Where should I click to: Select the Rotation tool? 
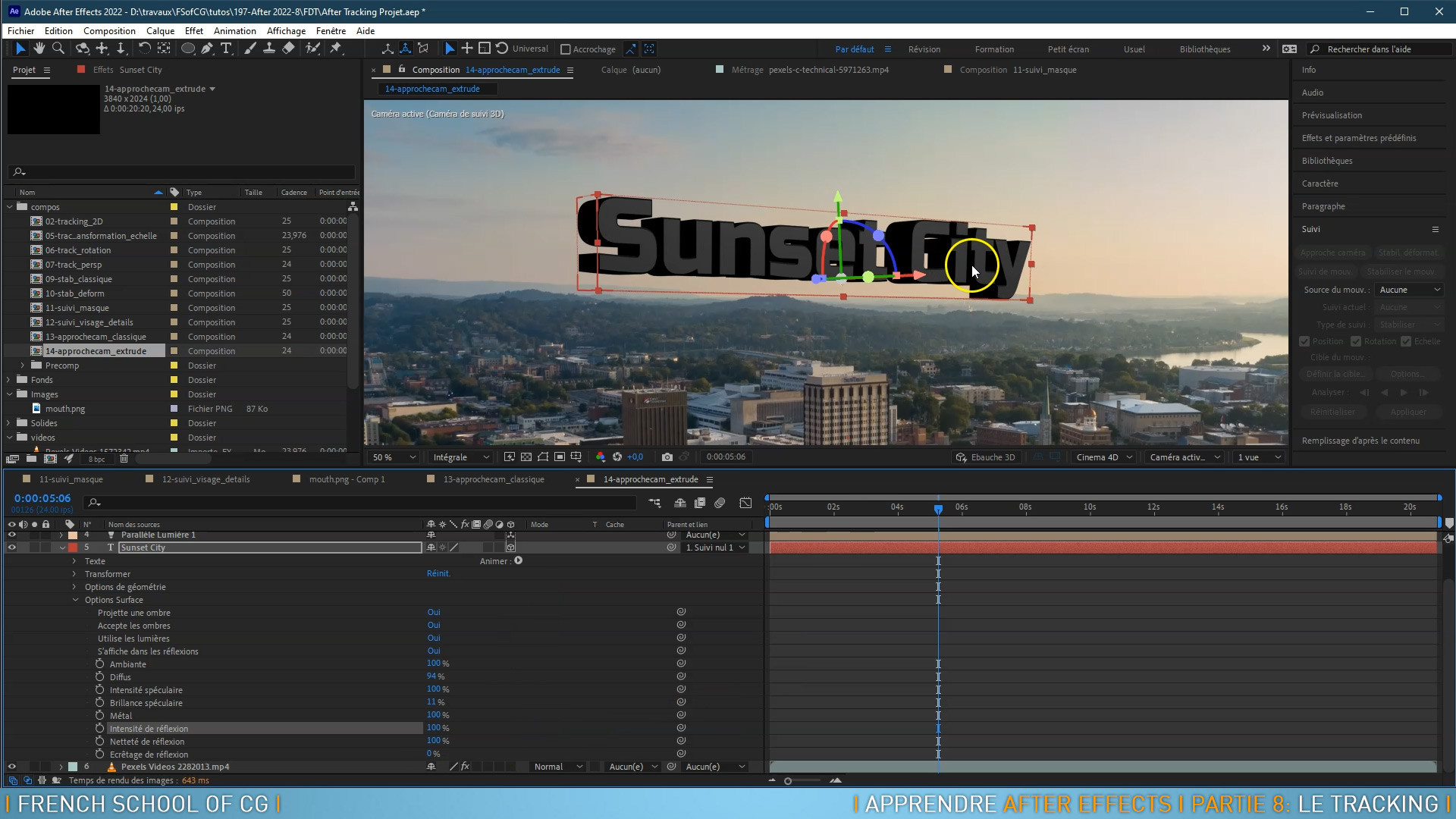click(x=144, y=49)
